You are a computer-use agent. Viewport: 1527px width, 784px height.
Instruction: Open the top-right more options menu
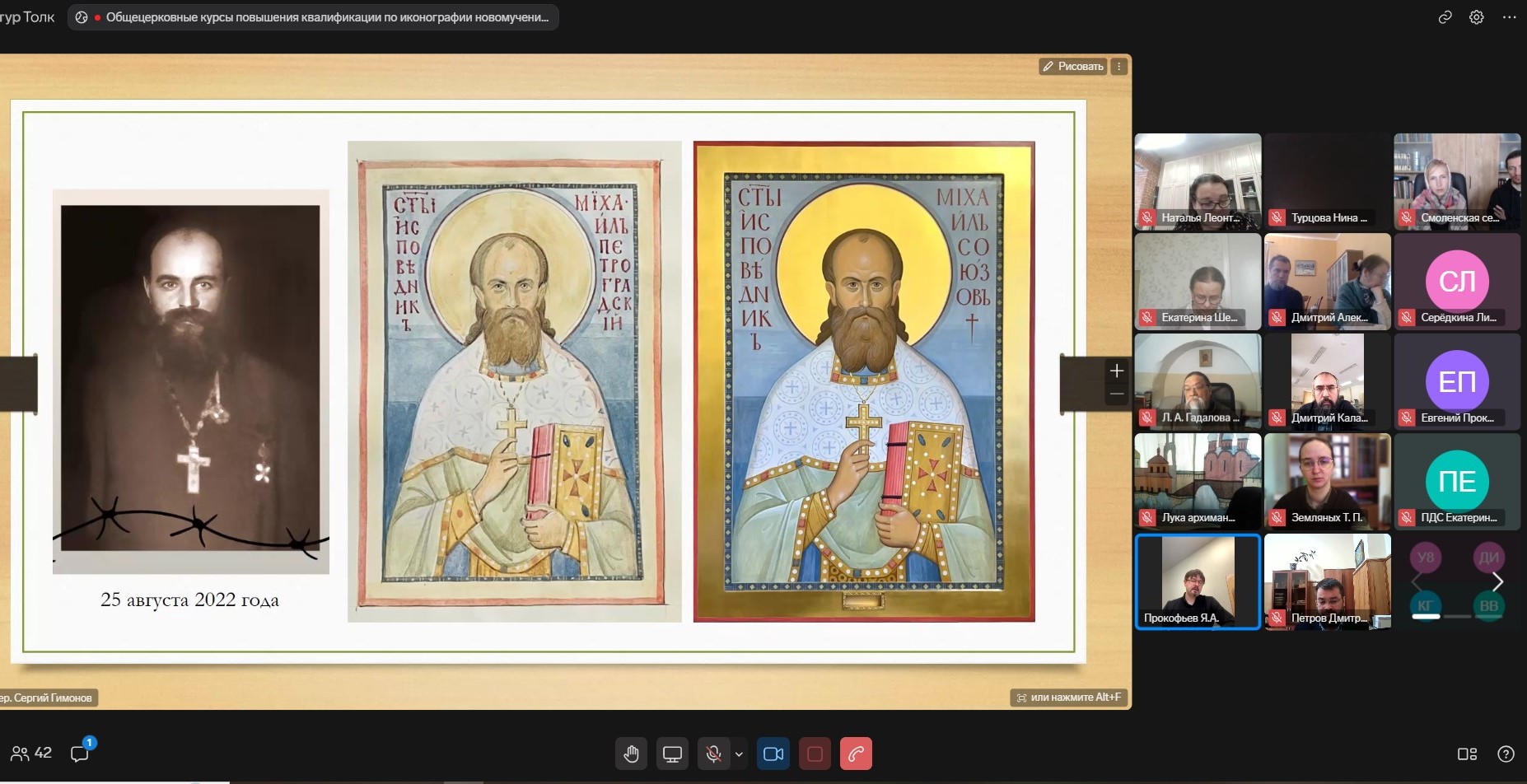click(1509, 17)
